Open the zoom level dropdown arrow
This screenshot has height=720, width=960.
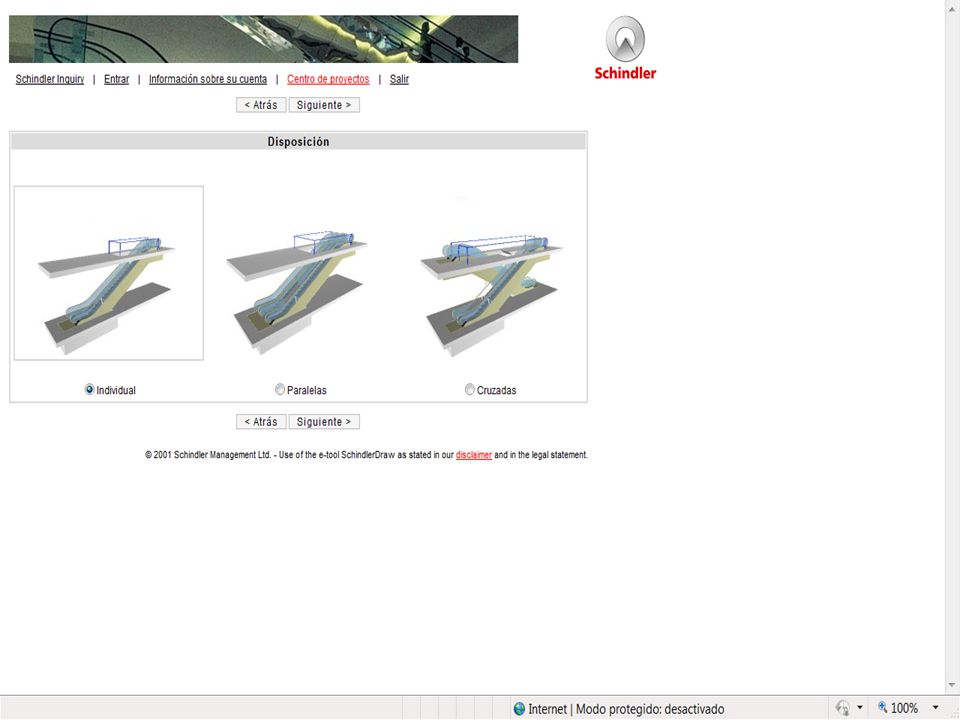(x=936, y=708)
